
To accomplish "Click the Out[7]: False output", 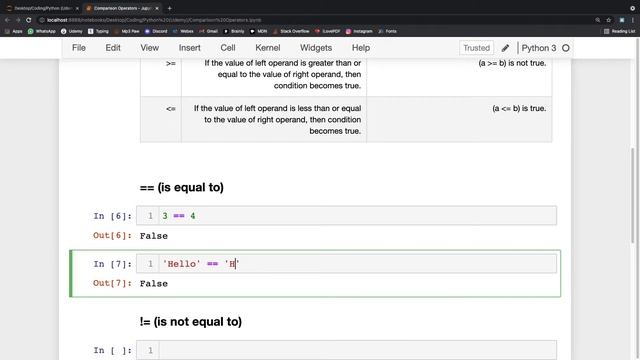I will (x=153, y=284).
